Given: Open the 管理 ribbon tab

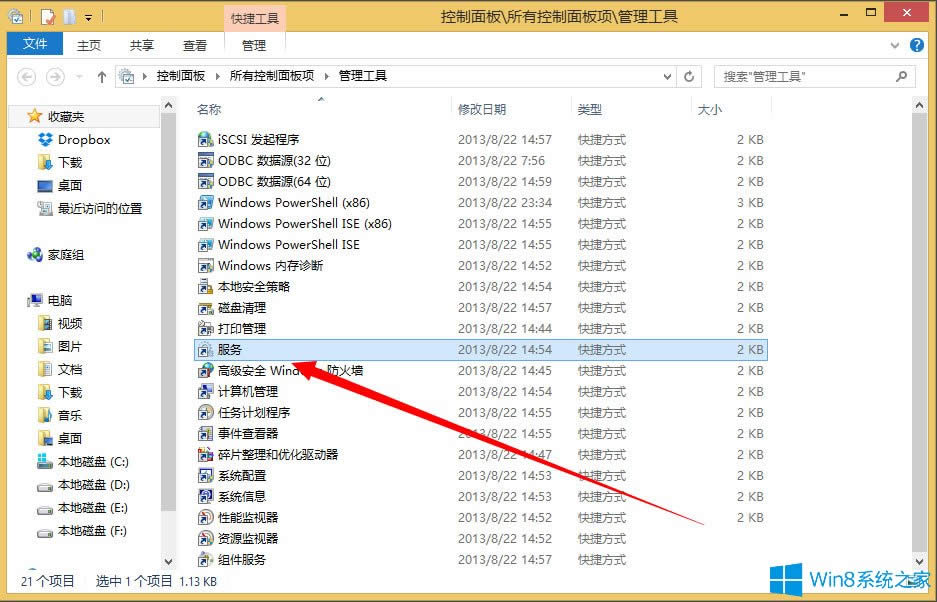Looking at the screenshot, I should (255, 44).
